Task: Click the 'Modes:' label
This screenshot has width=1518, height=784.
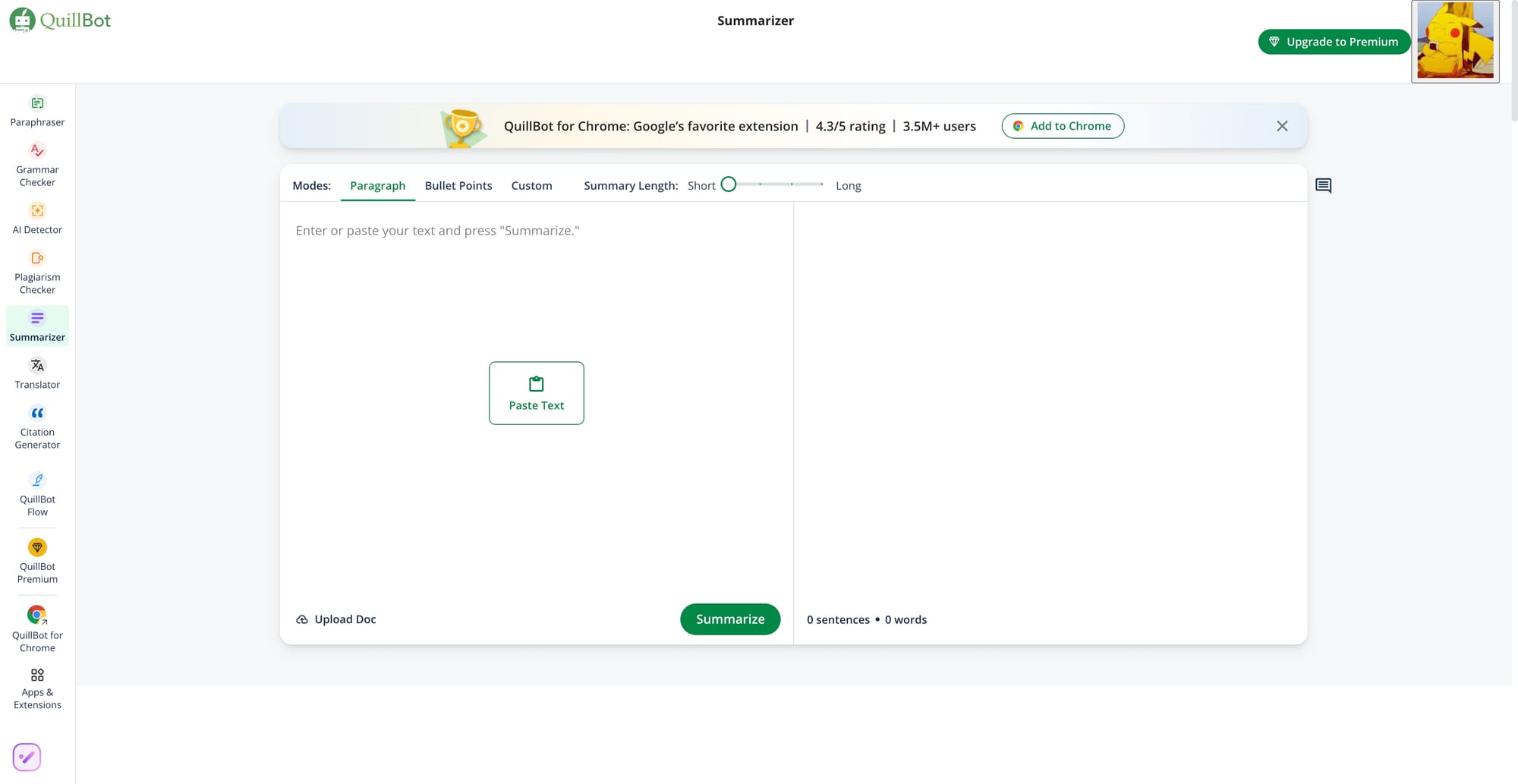Action: coord(311,186)
